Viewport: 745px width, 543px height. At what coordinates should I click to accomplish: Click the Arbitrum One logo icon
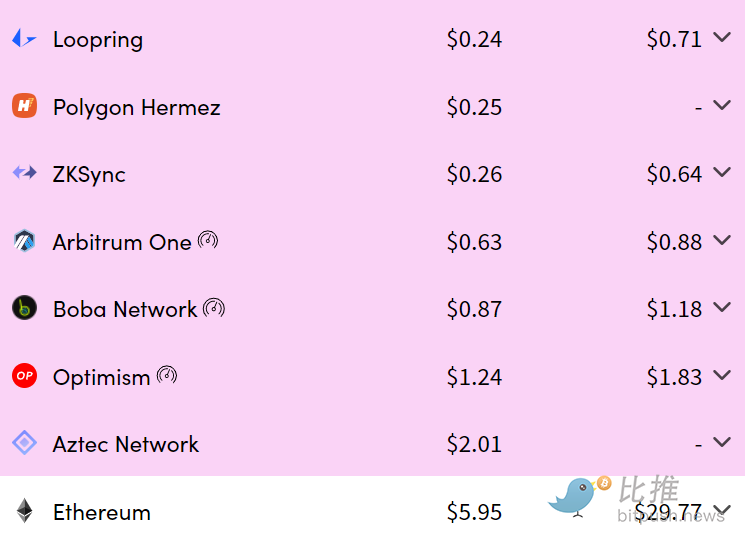24,241
